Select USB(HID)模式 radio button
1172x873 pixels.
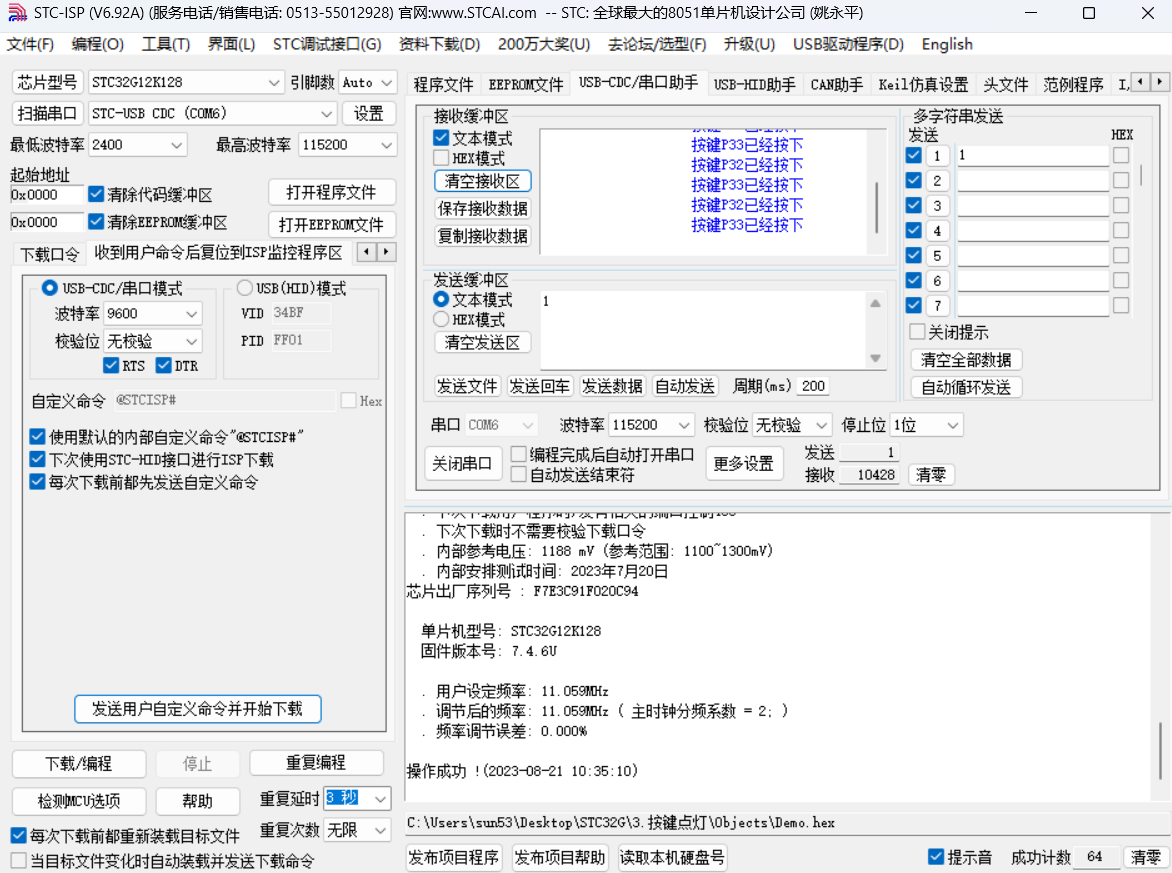click(x=244, y=288)
